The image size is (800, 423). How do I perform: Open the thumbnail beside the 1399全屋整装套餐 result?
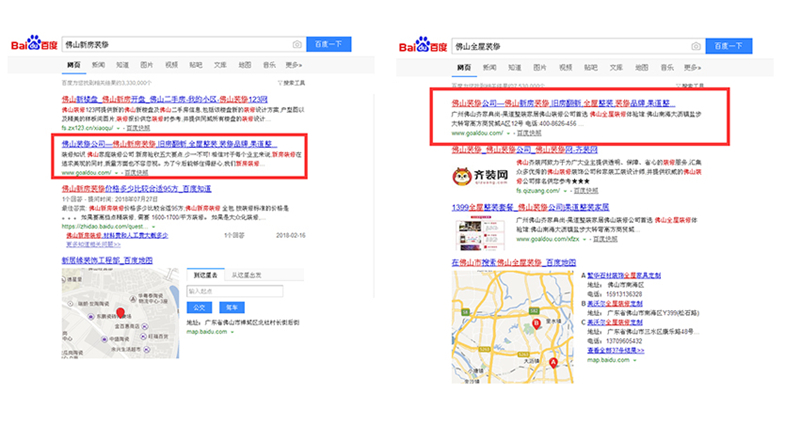click(x=480, y=233)
